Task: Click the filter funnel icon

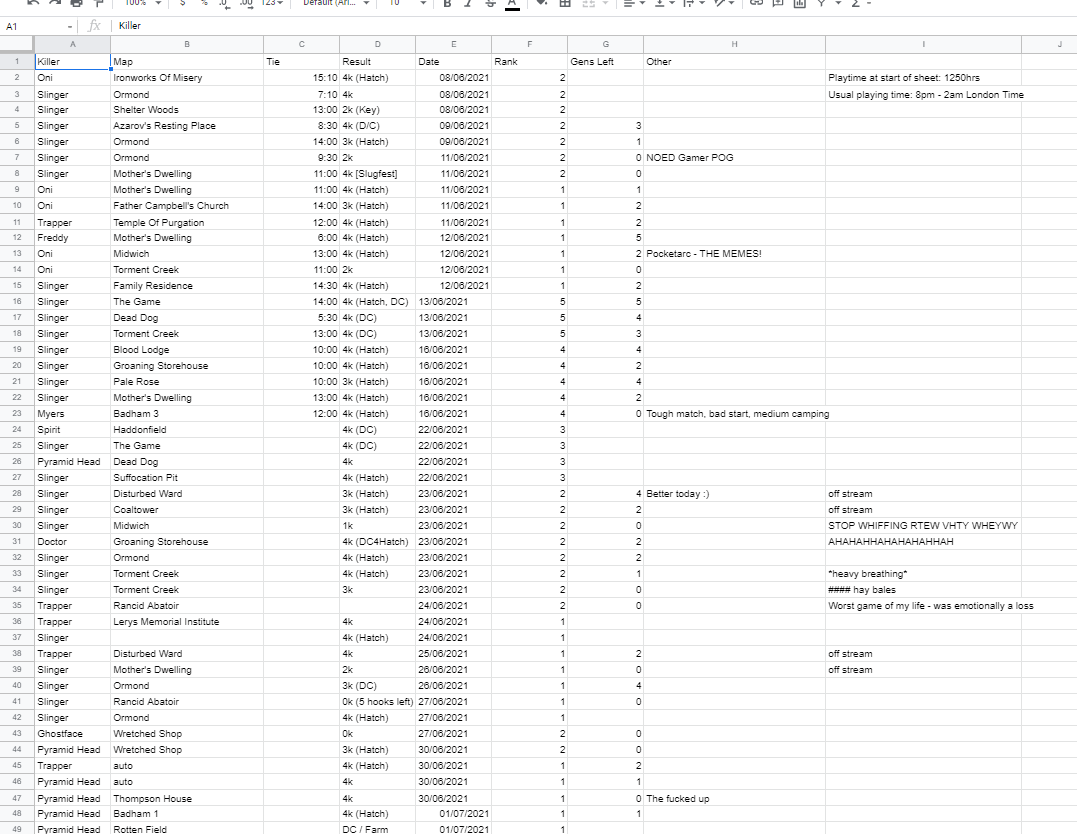Action: 821,3
